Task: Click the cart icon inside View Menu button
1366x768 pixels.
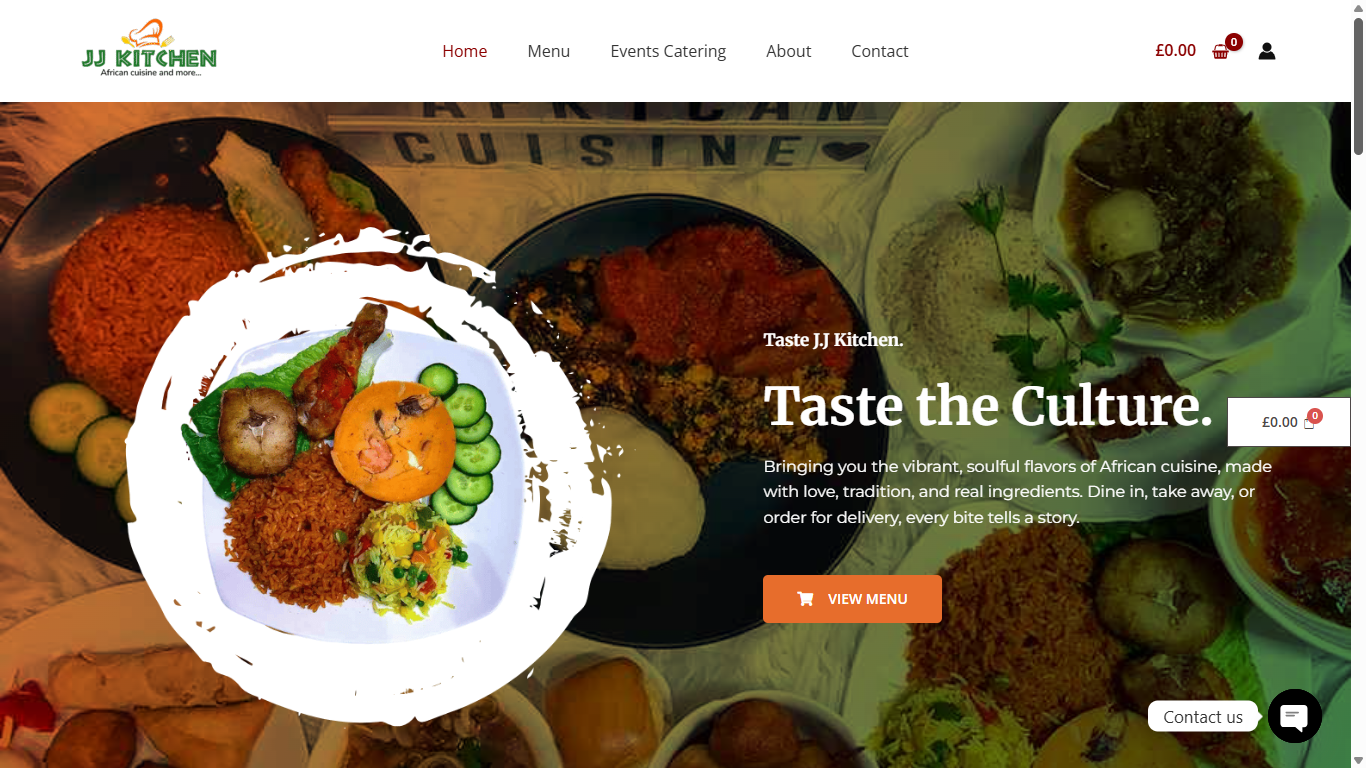Action: [805, 599]
